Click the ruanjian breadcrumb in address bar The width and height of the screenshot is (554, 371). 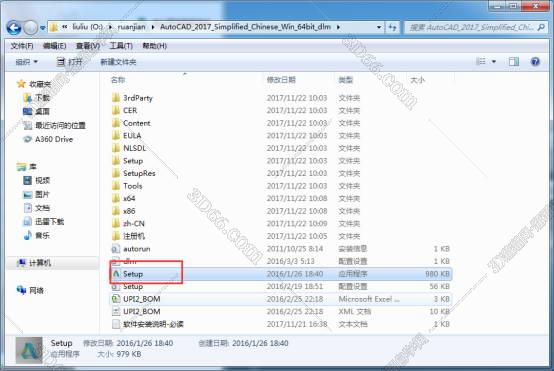click(x=131, y=27)
